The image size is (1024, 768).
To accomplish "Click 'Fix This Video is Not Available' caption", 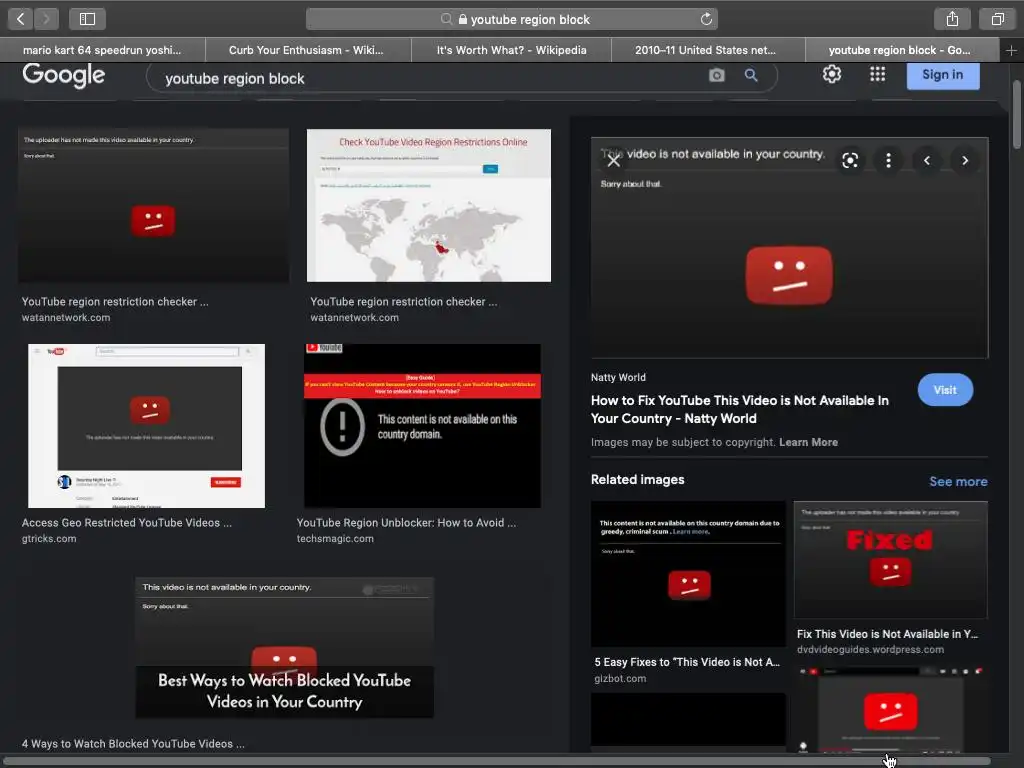I will click(x=888, y=634).
